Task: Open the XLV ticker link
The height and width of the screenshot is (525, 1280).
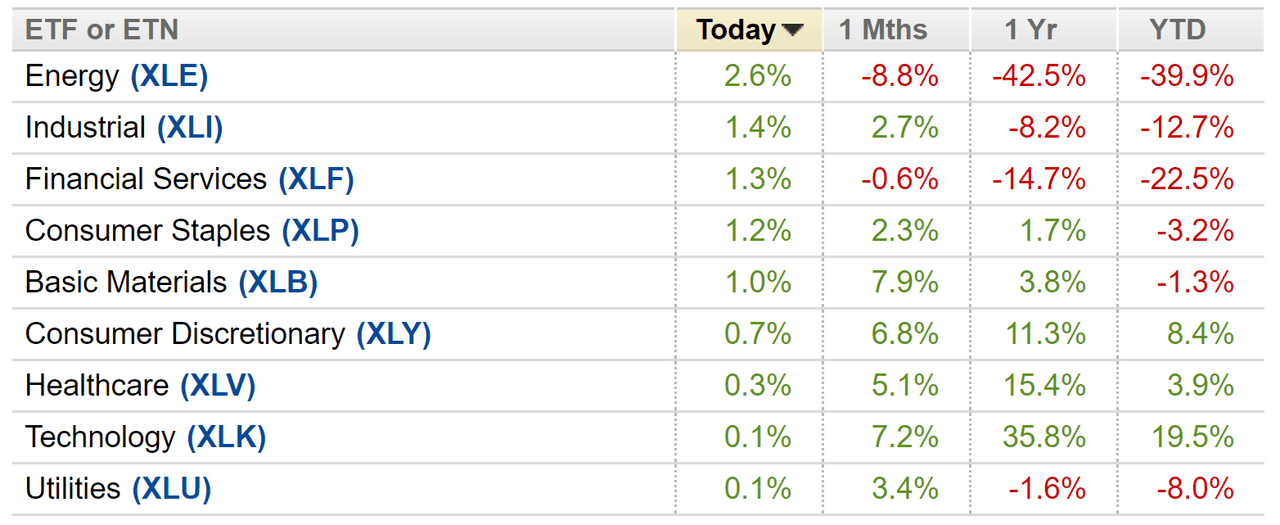Action: (x=218, y=385)
